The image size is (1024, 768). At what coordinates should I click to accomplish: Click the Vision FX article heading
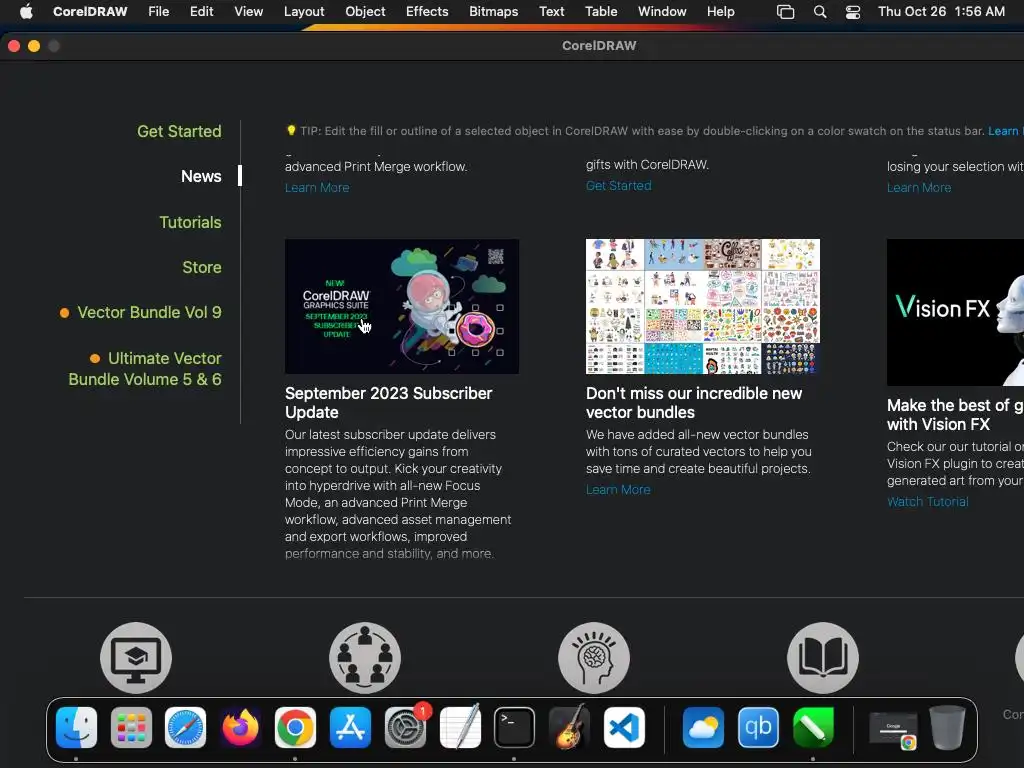[x=955, y=415]
